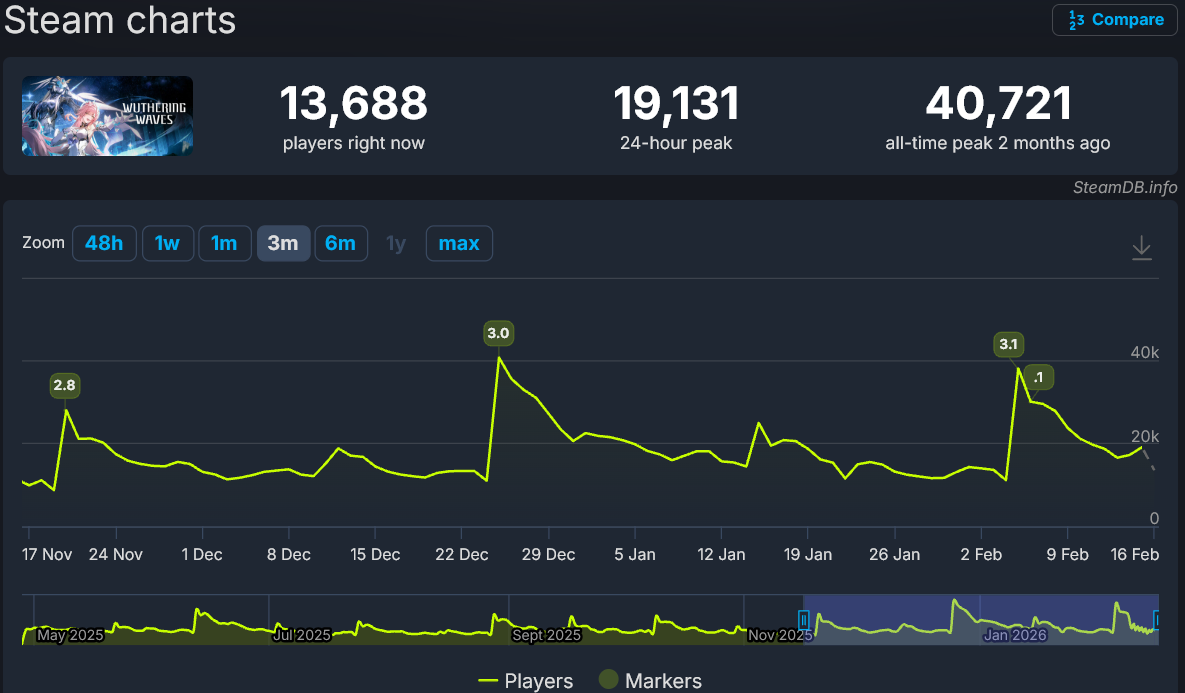This screenshot has width=1185, height=693.
Task: Select the Steam charts heading
Action: [120, 20]
